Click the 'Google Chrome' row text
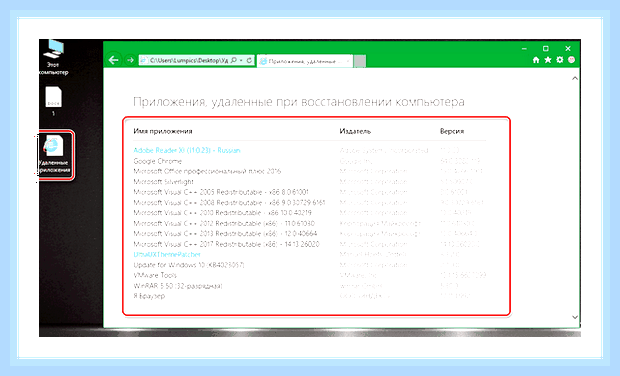Viewport: 620px width, 376px height. click(x=157, y=161)
